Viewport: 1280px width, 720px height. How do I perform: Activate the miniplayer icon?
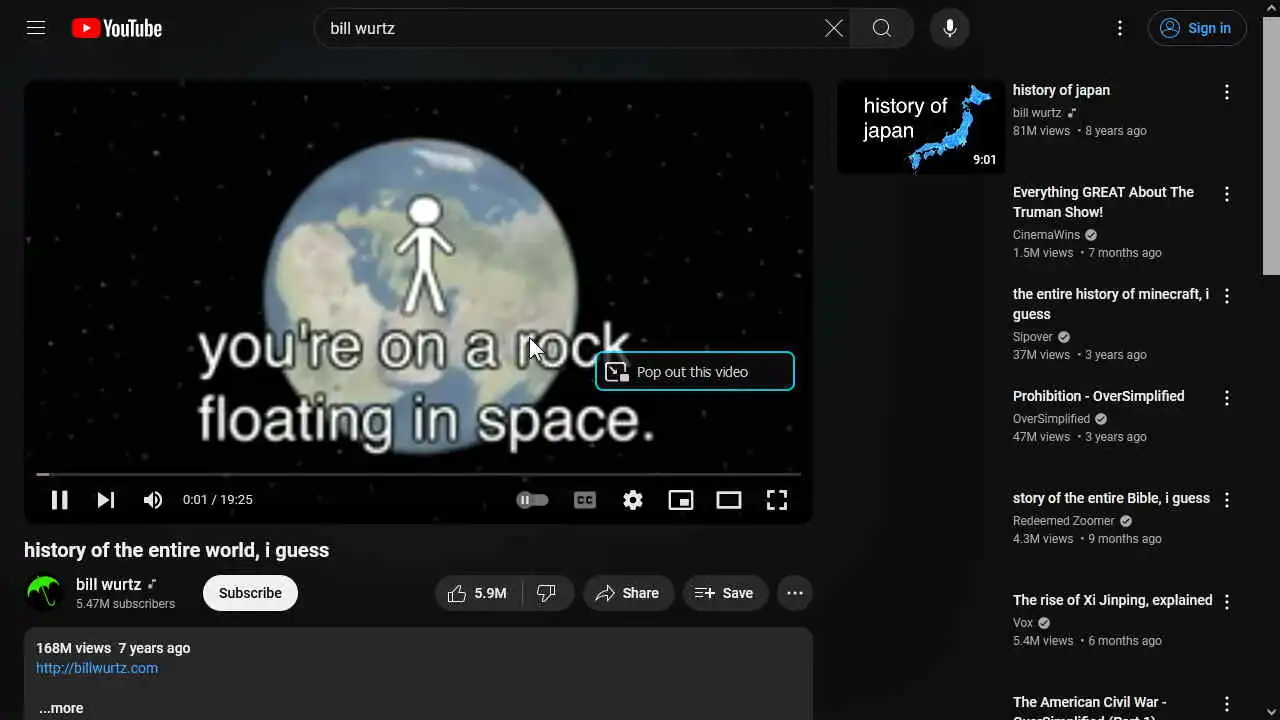(x=681, y=500)
